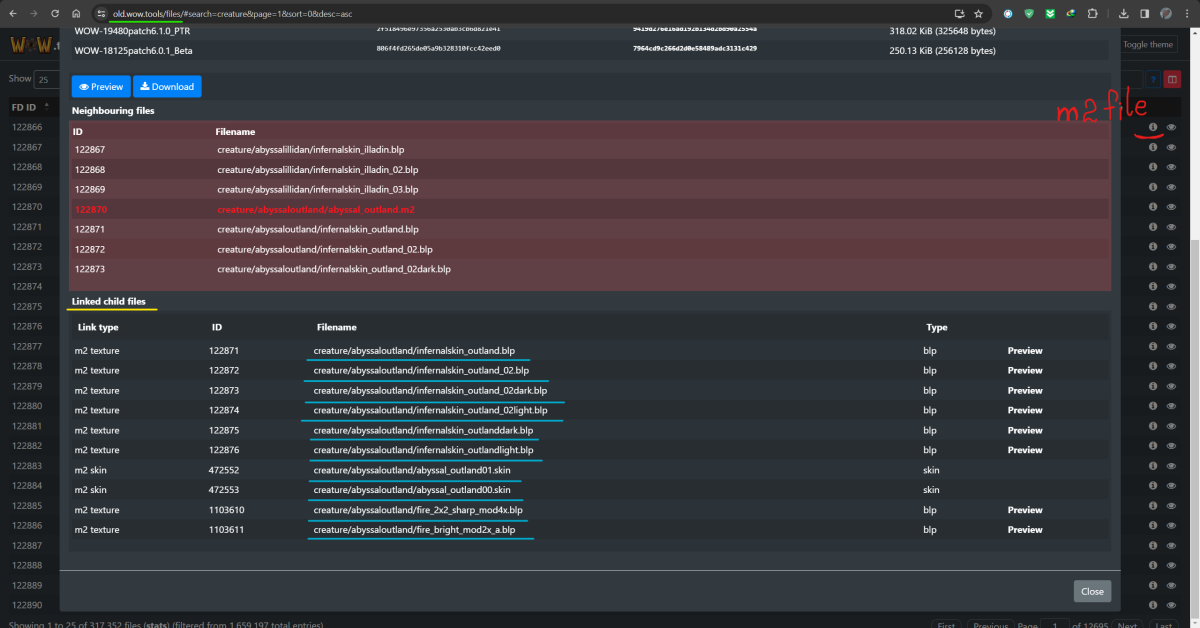Open browser downloads icon in toolbar

[x=1123, y=14]
